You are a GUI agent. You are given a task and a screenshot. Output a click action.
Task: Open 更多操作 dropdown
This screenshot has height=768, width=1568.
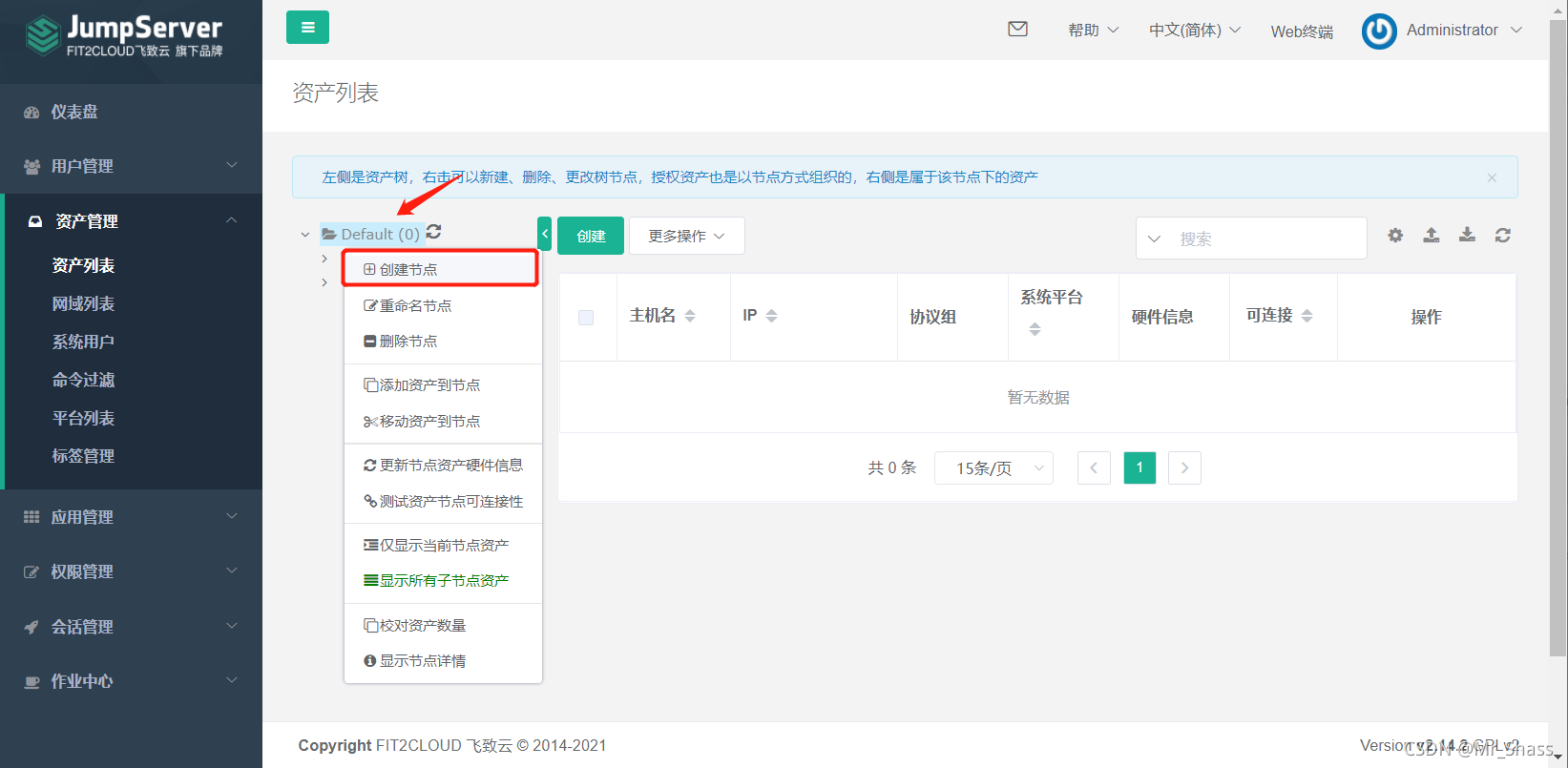(x=687, y=236)
